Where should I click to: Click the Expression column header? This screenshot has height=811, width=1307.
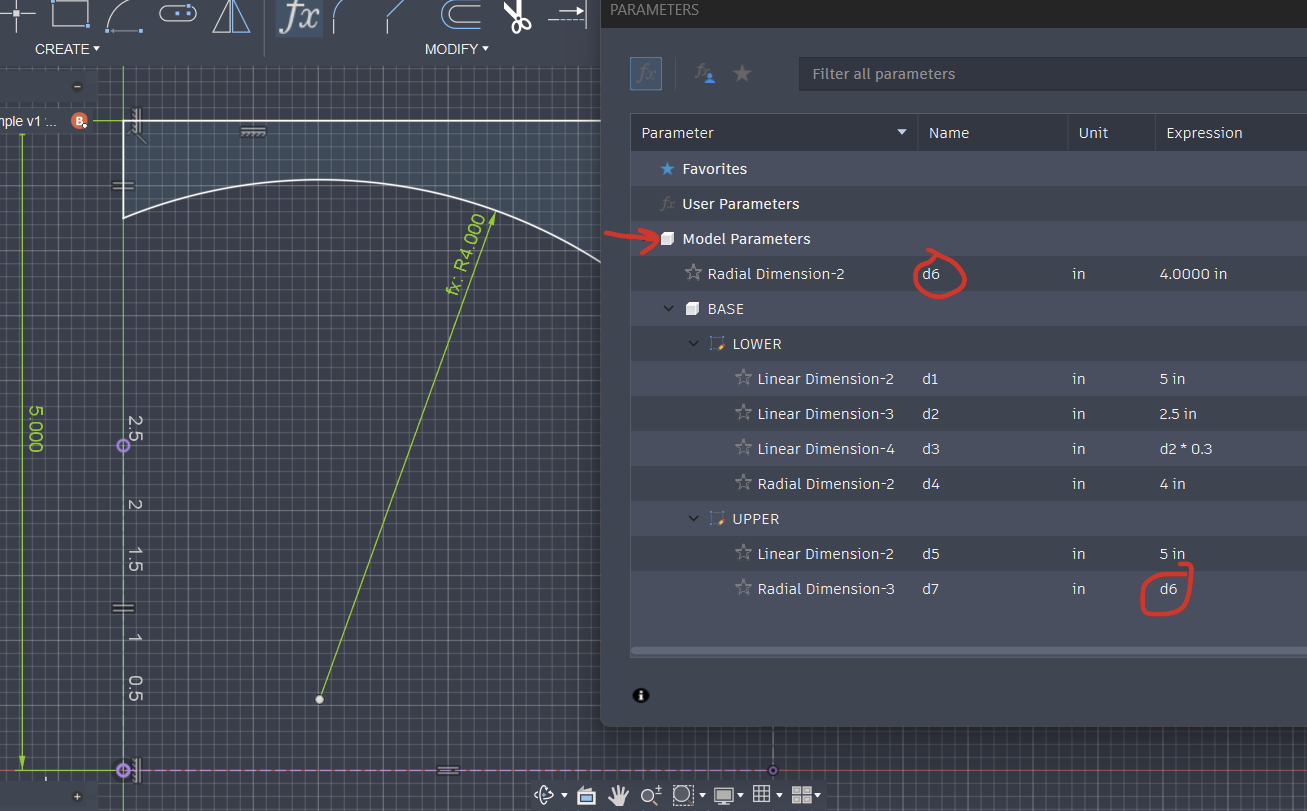click(x=1231, y=133)
